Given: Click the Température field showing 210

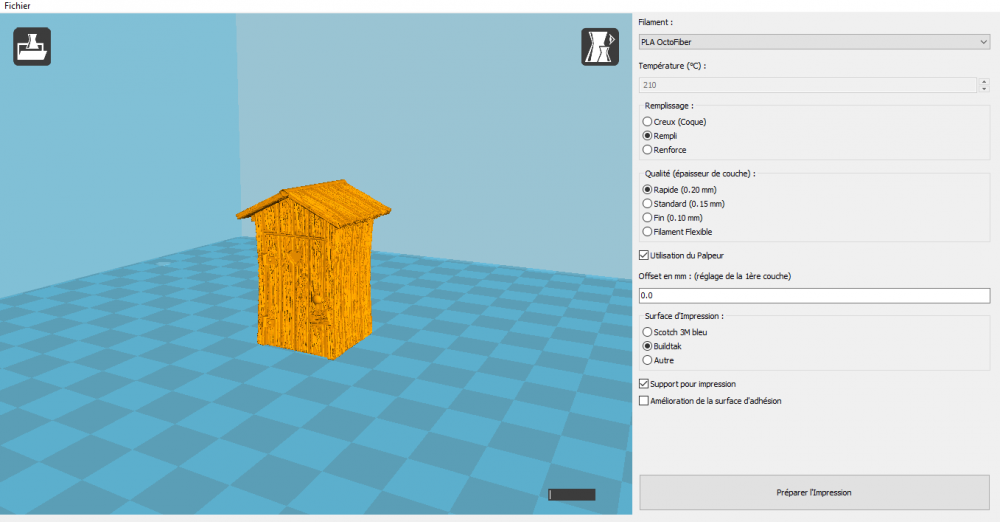Looking at the screenshot, I should 807,85.
